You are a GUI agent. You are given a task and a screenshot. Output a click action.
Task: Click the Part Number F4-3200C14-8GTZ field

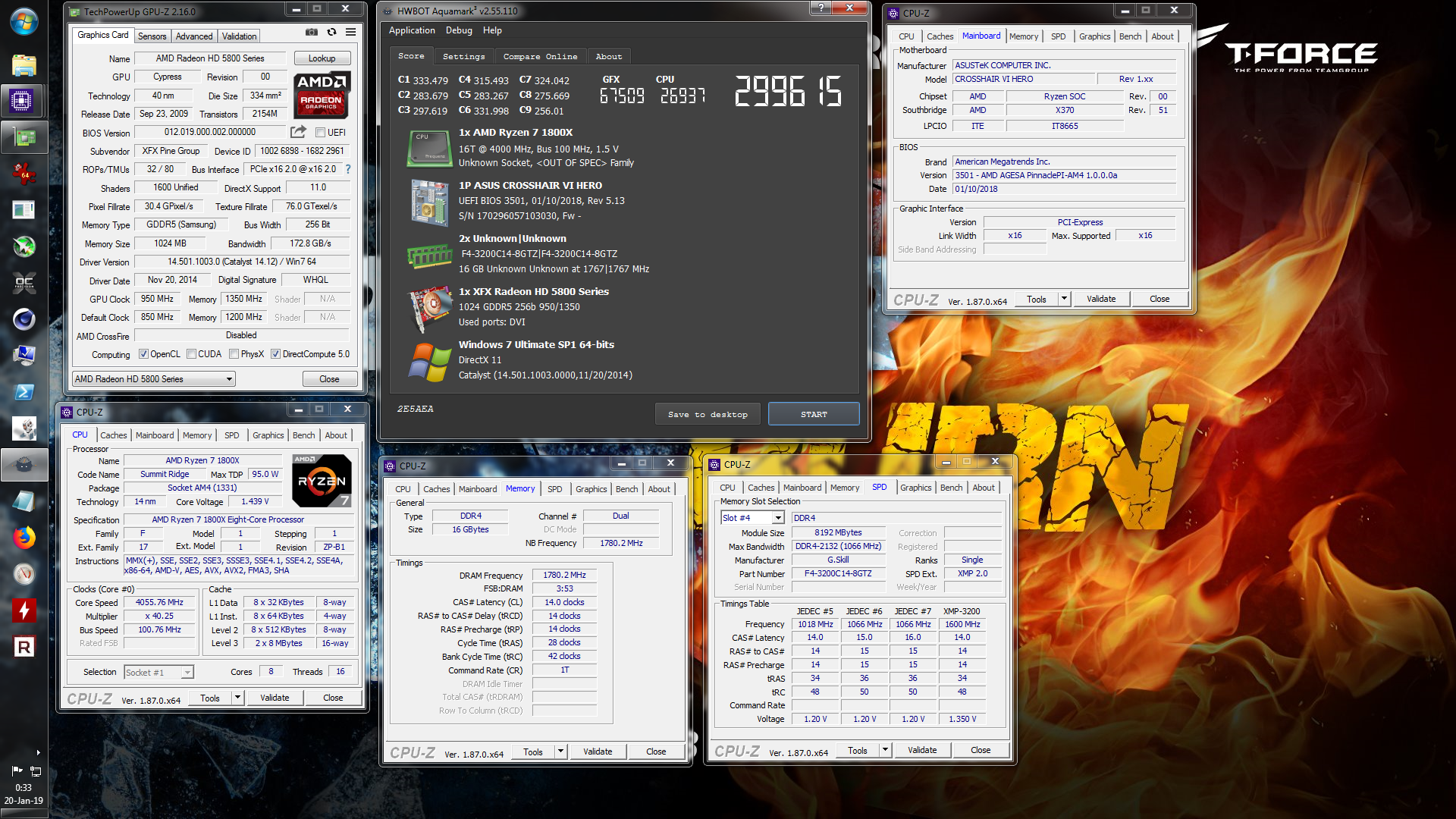pyautogui.click(x=838, y=574)
